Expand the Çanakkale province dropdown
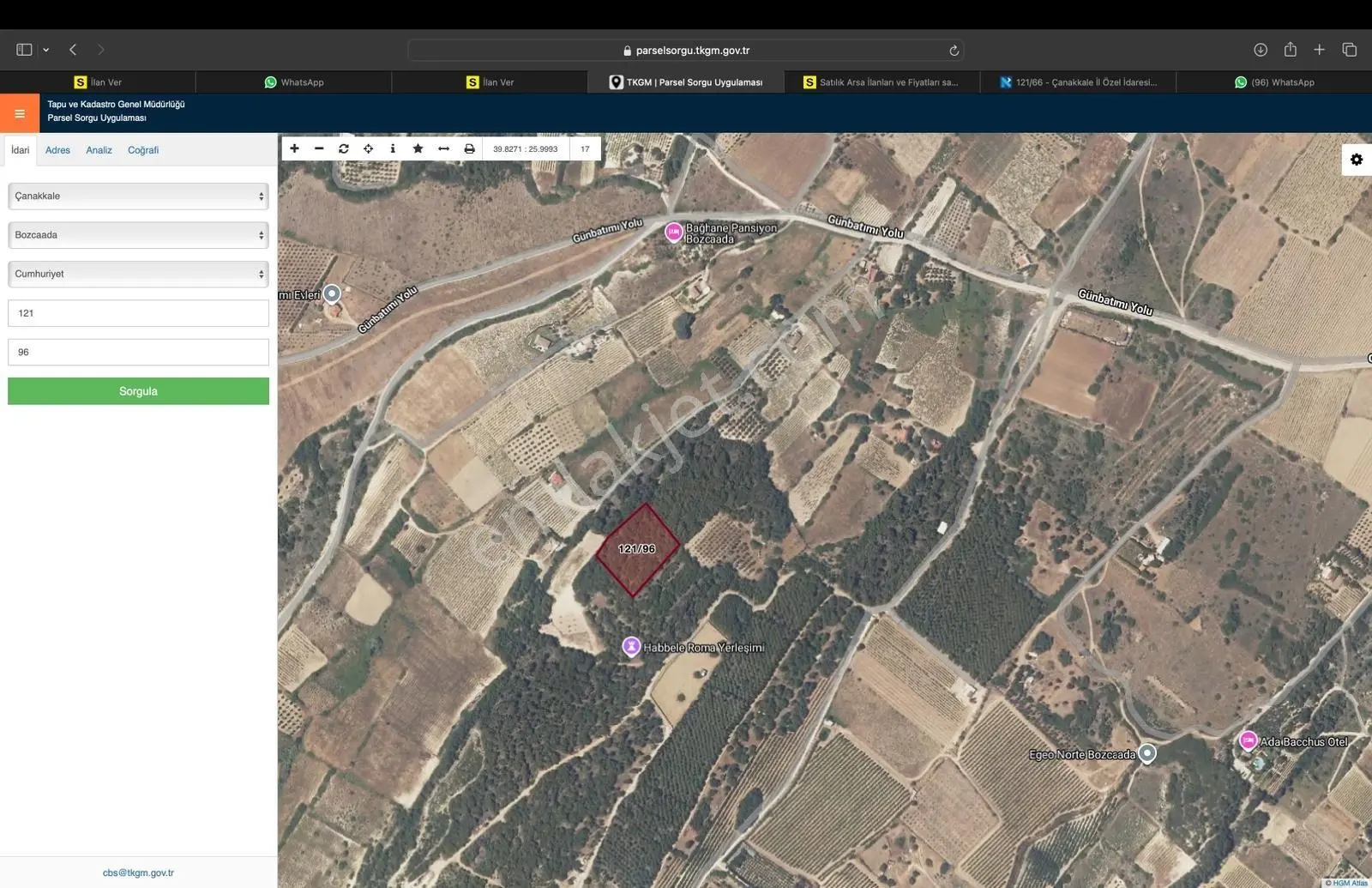 coord(138,196)
